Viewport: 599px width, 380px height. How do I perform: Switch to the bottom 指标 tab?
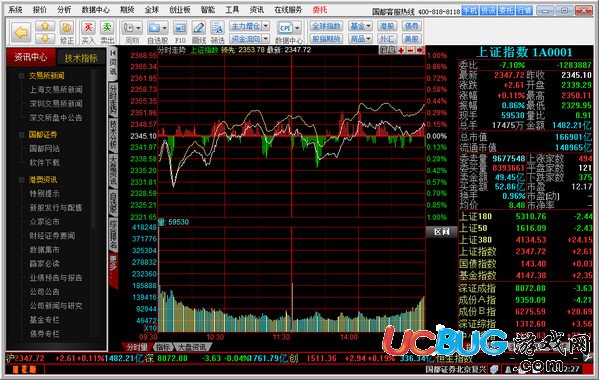pyautogui.click(x=164, y=347)
